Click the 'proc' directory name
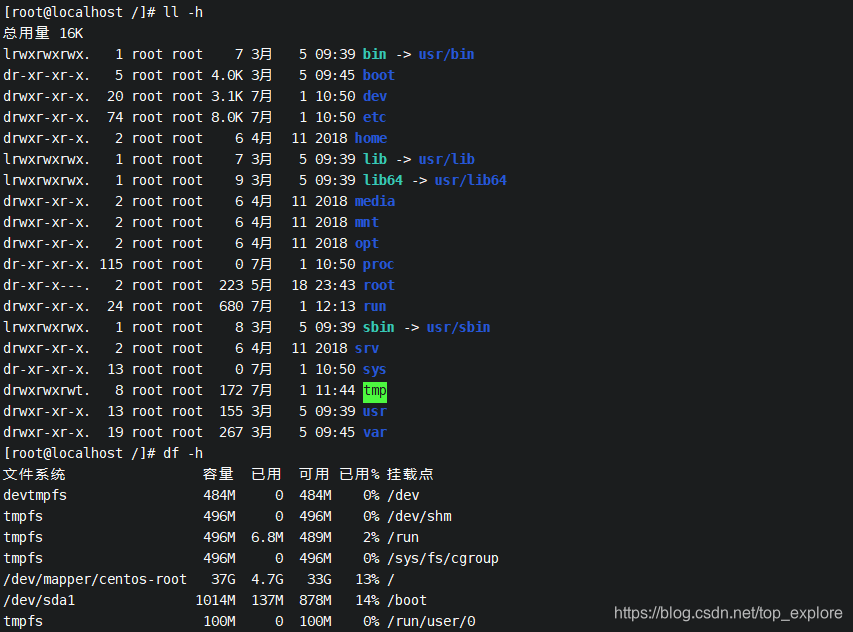Viewport: 853px width, 632px height. click(379, 264)
